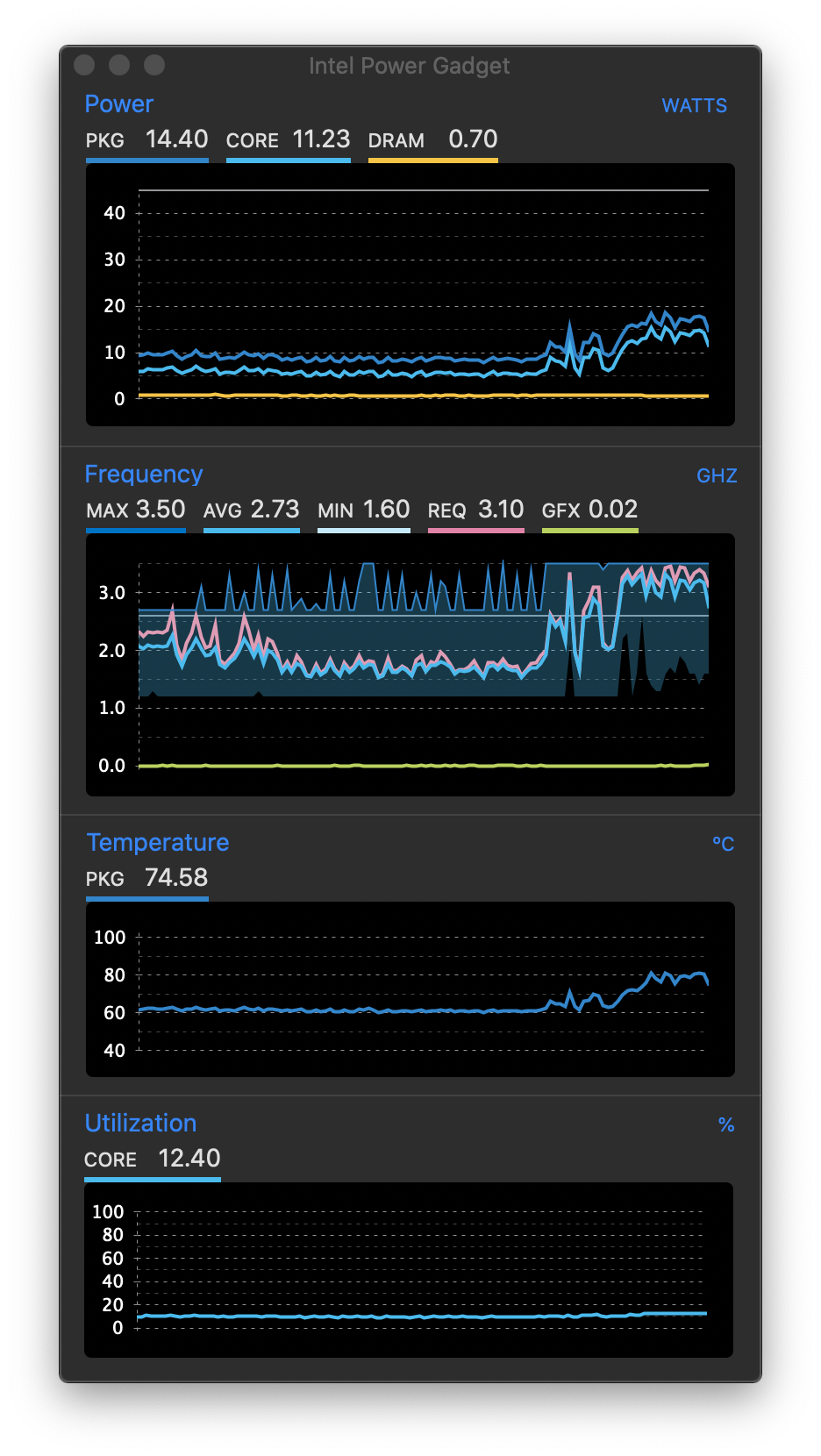Click the Utilization section heading
Screen dimensions: 821x1456
[140, 1123]
